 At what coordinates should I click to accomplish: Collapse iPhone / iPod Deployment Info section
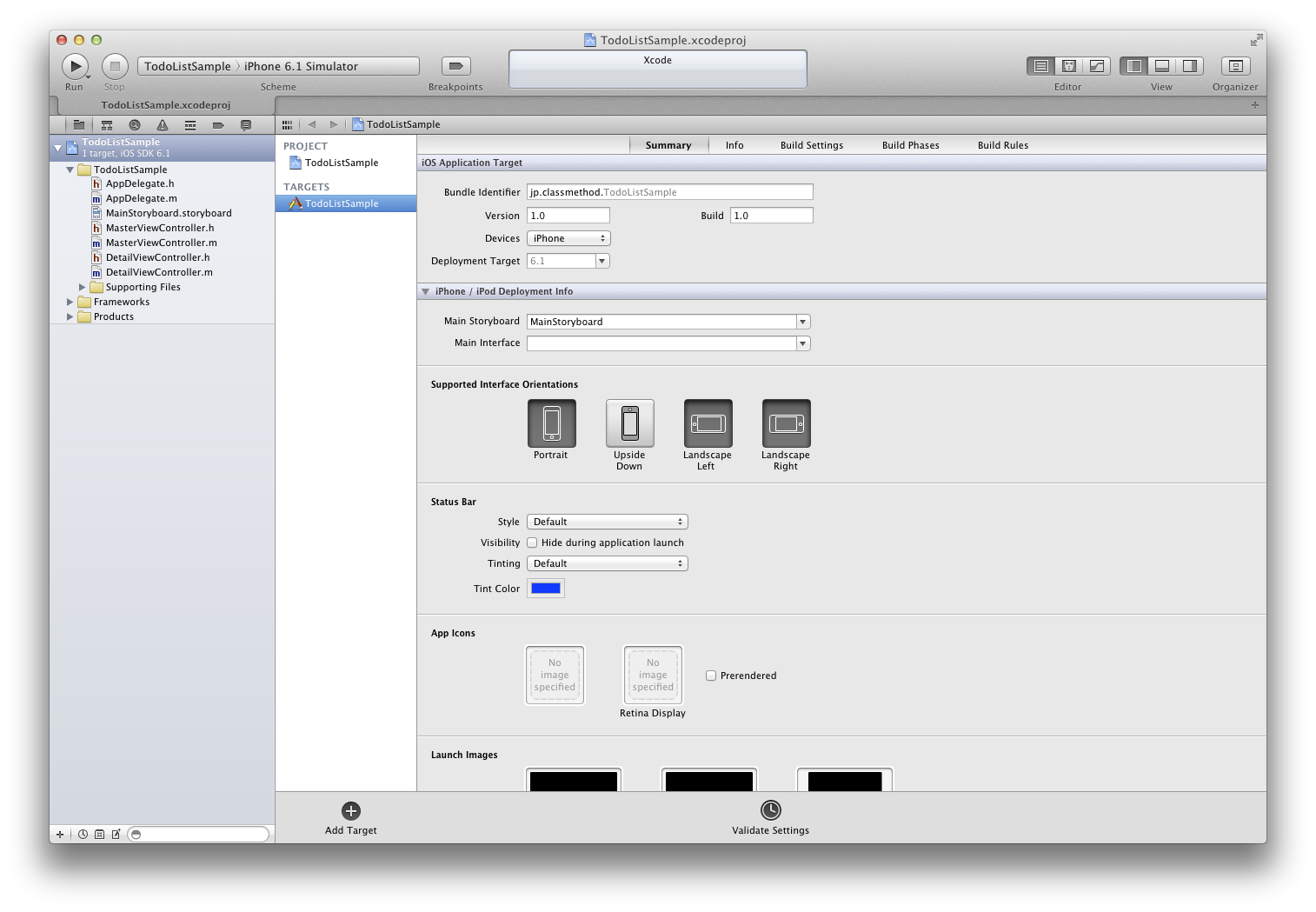click(x=426, y=291)
